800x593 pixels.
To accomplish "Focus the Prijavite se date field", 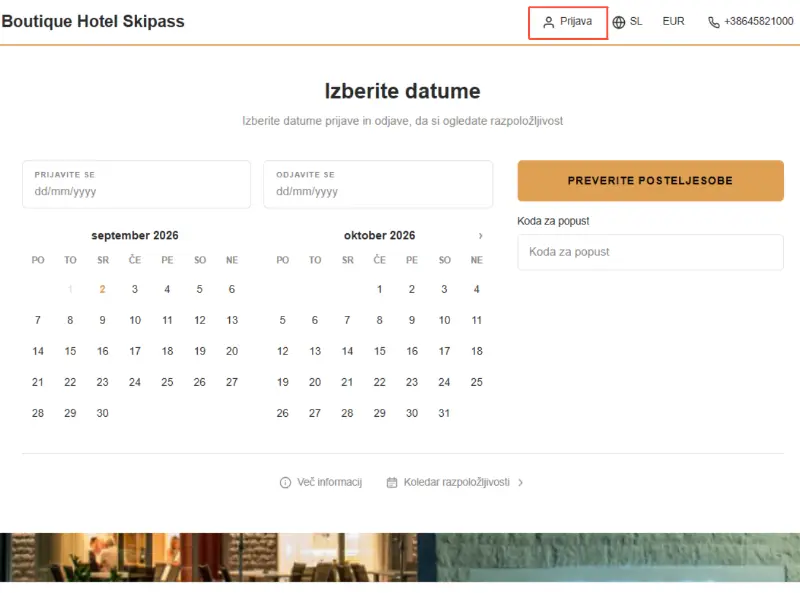I will pyautogui.click(x=137, y=184).
